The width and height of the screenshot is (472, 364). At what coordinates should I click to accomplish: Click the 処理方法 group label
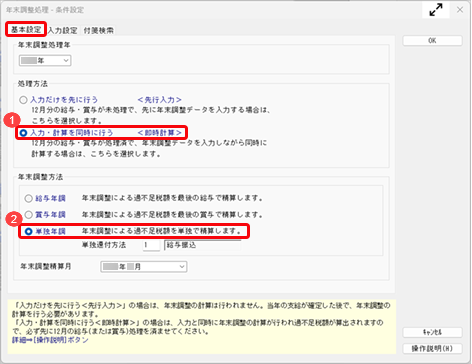click(x=32, y=84)
